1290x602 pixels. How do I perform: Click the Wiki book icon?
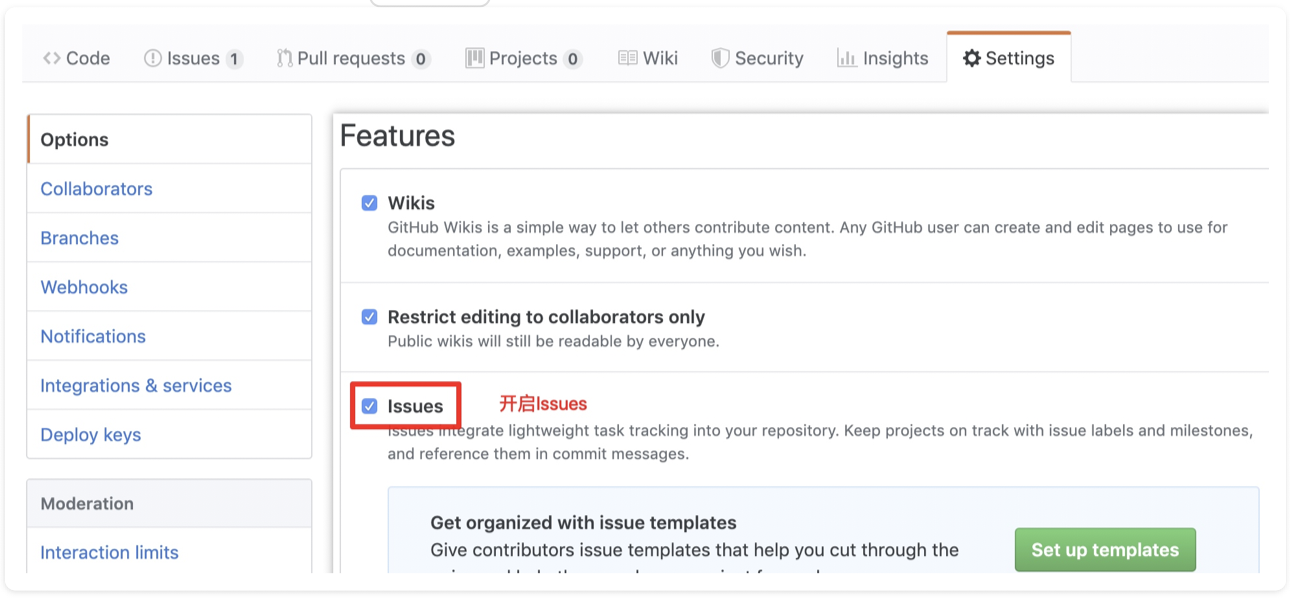click(x=628, y=59)
